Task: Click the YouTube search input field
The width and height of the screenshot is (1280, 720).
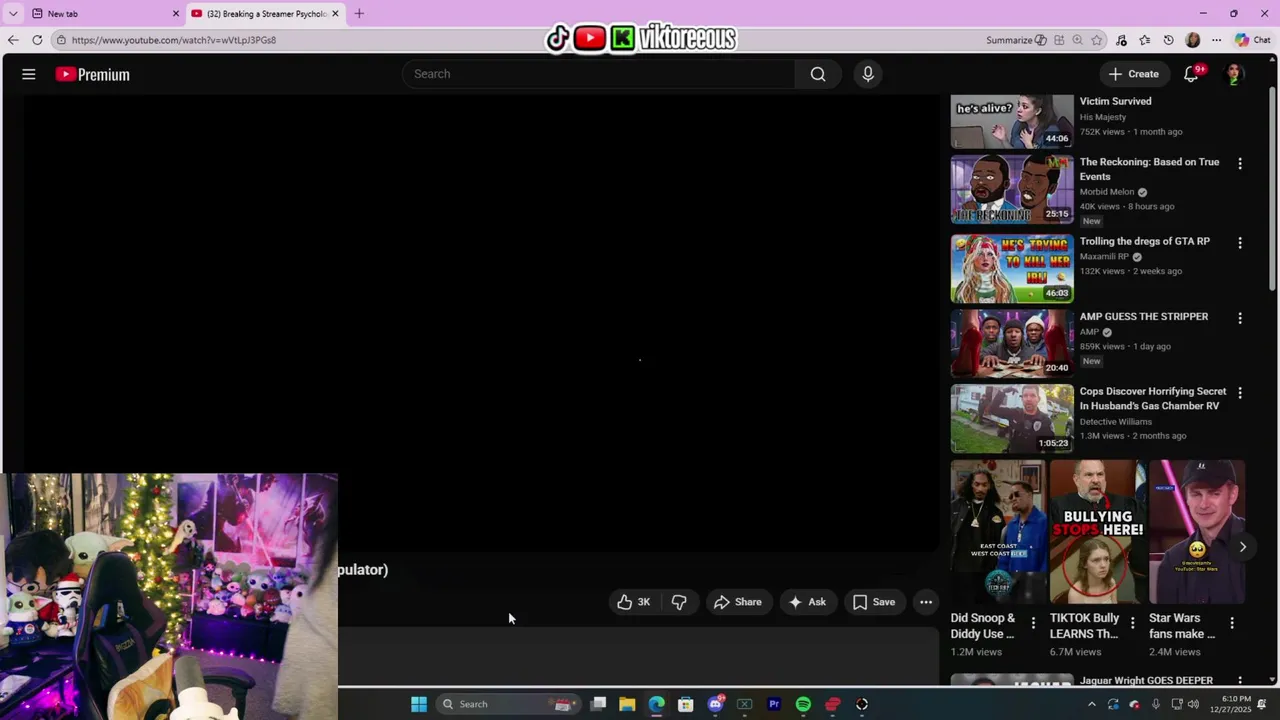Action: (598, 74)
